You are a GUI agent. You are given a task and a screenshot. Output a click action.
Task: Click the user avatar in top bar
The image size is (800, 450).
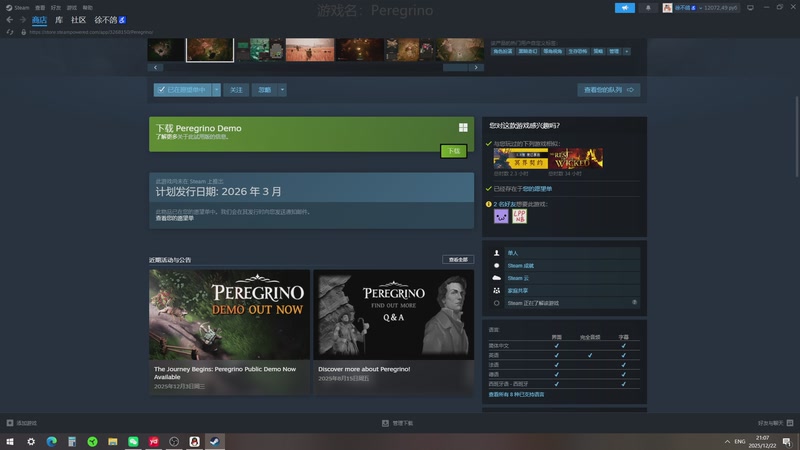point(667,8)
